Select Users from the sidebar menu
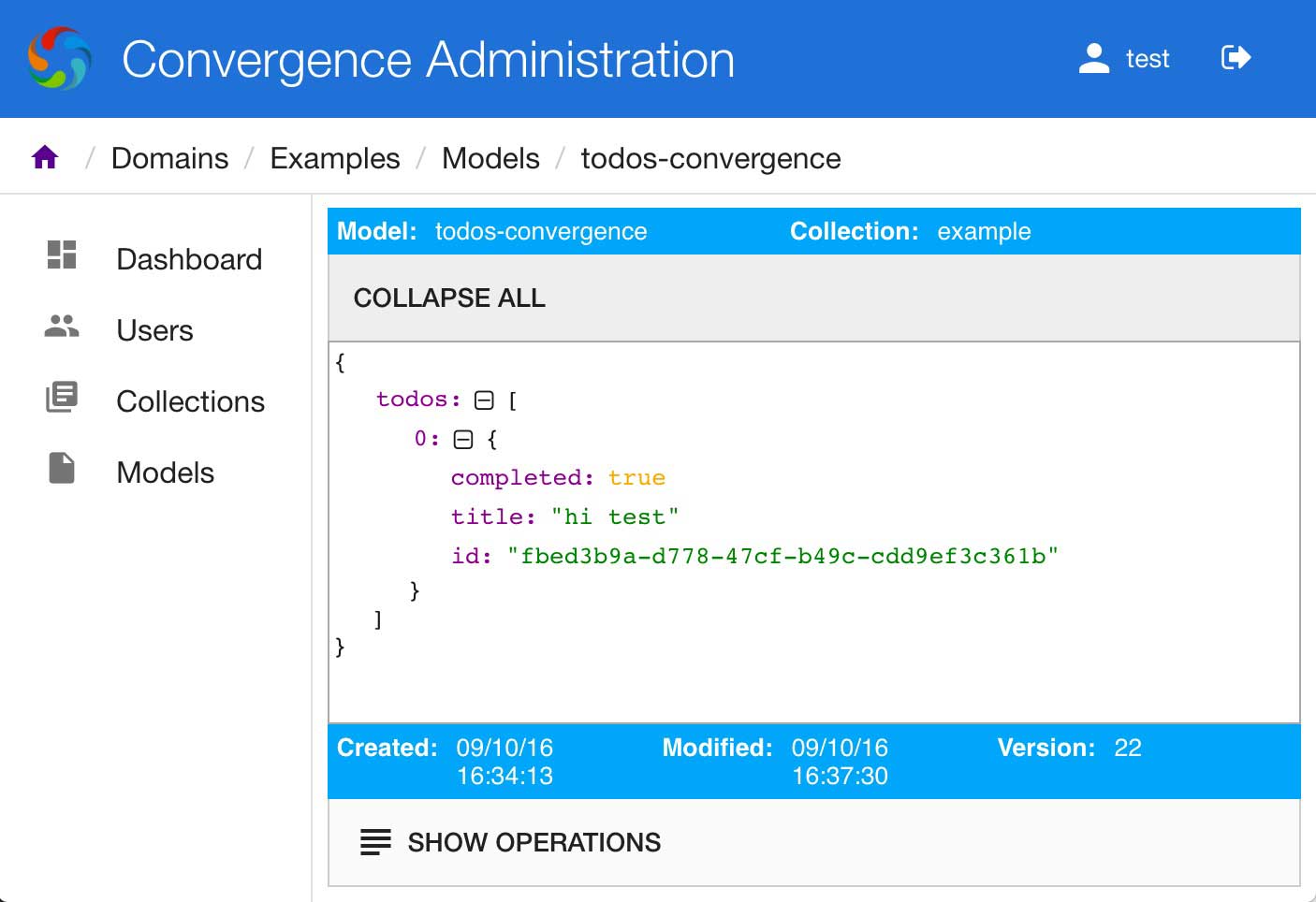The width and height of the screenshot is (1316, 902). pyautogui.click(x=154, y=329)
